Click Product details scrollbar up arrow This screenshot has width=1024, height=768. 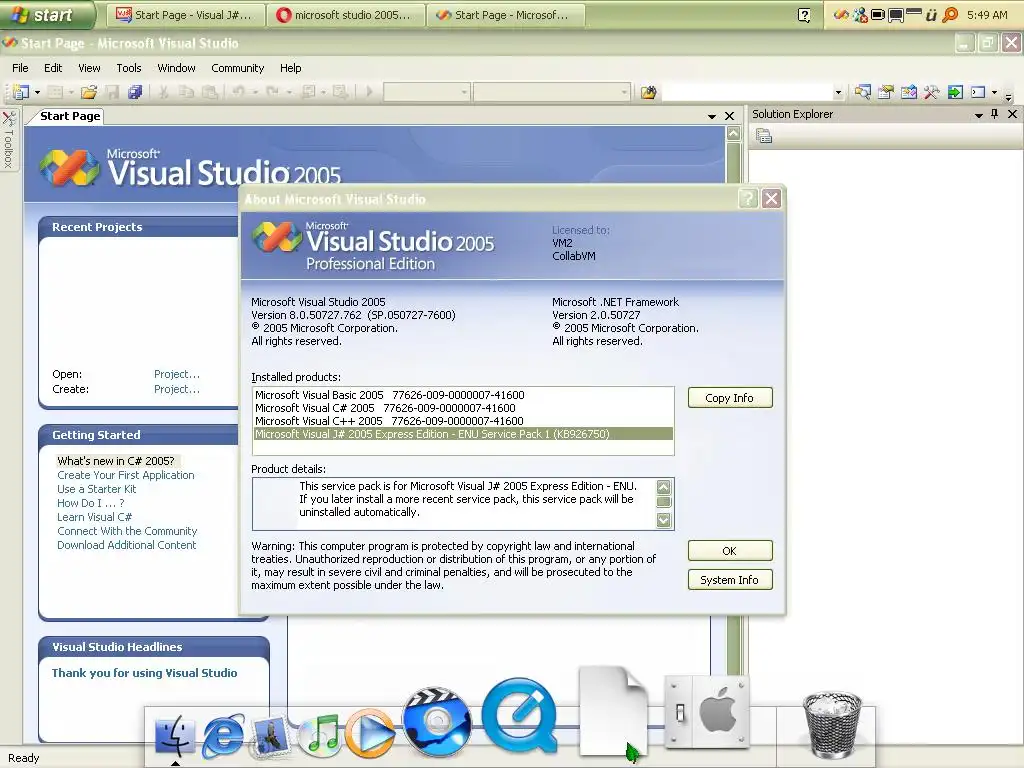point(664,487)
